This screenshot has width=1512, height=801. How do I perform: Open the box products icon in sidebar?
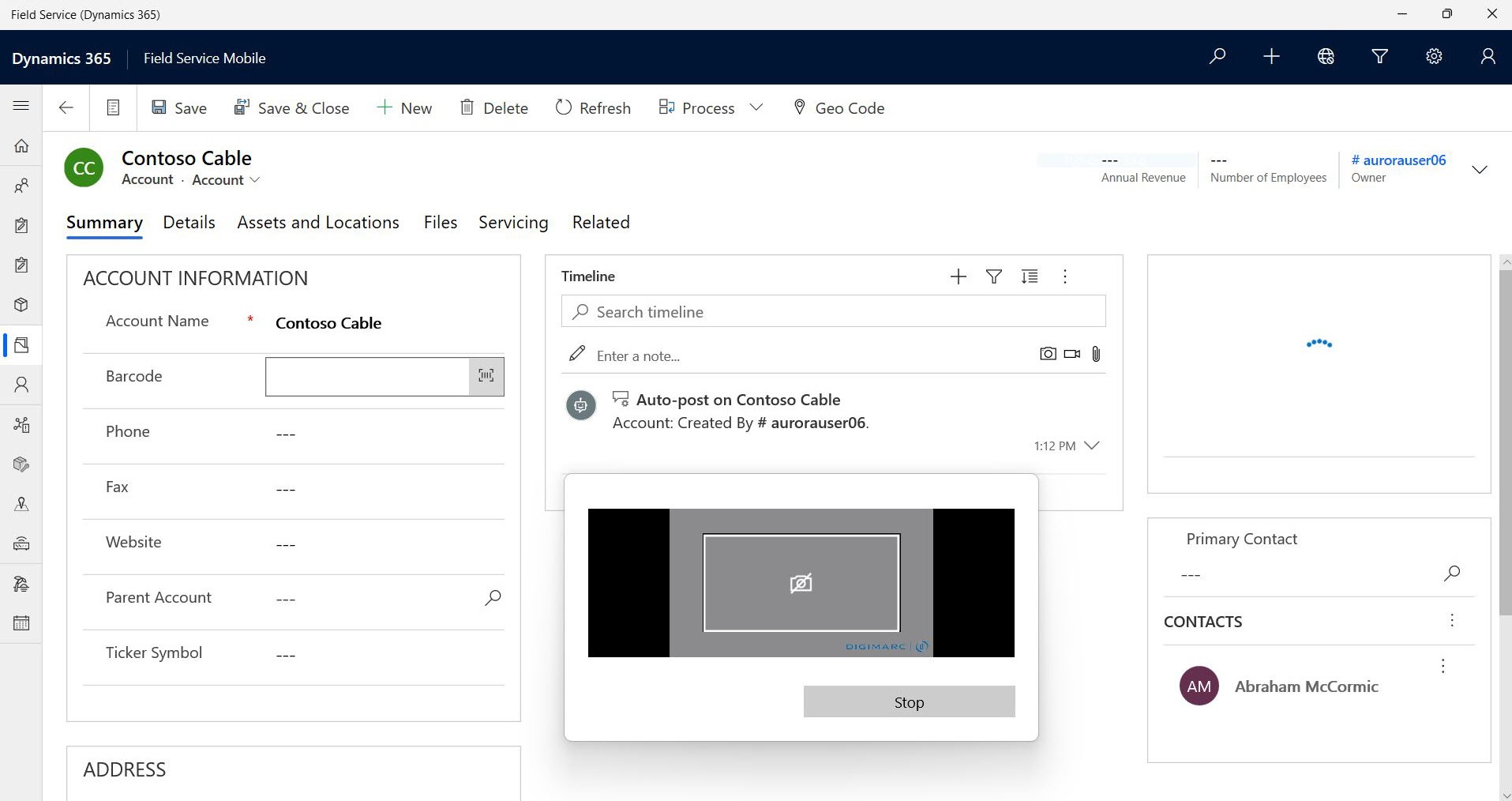pyautogui.click(x=21, y=305)
